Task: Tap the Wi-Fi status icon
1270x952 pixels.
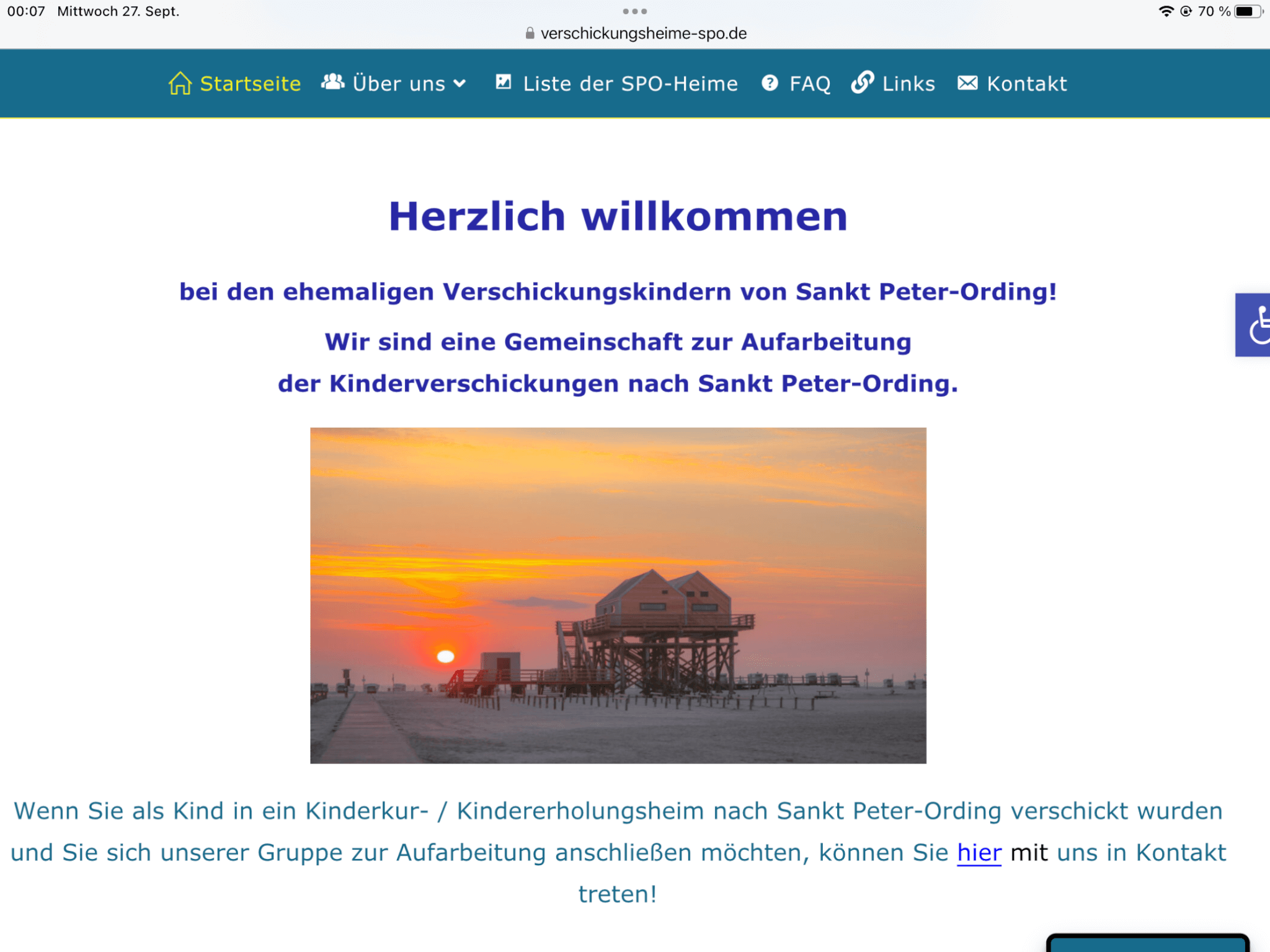Action: (1166, 11)
